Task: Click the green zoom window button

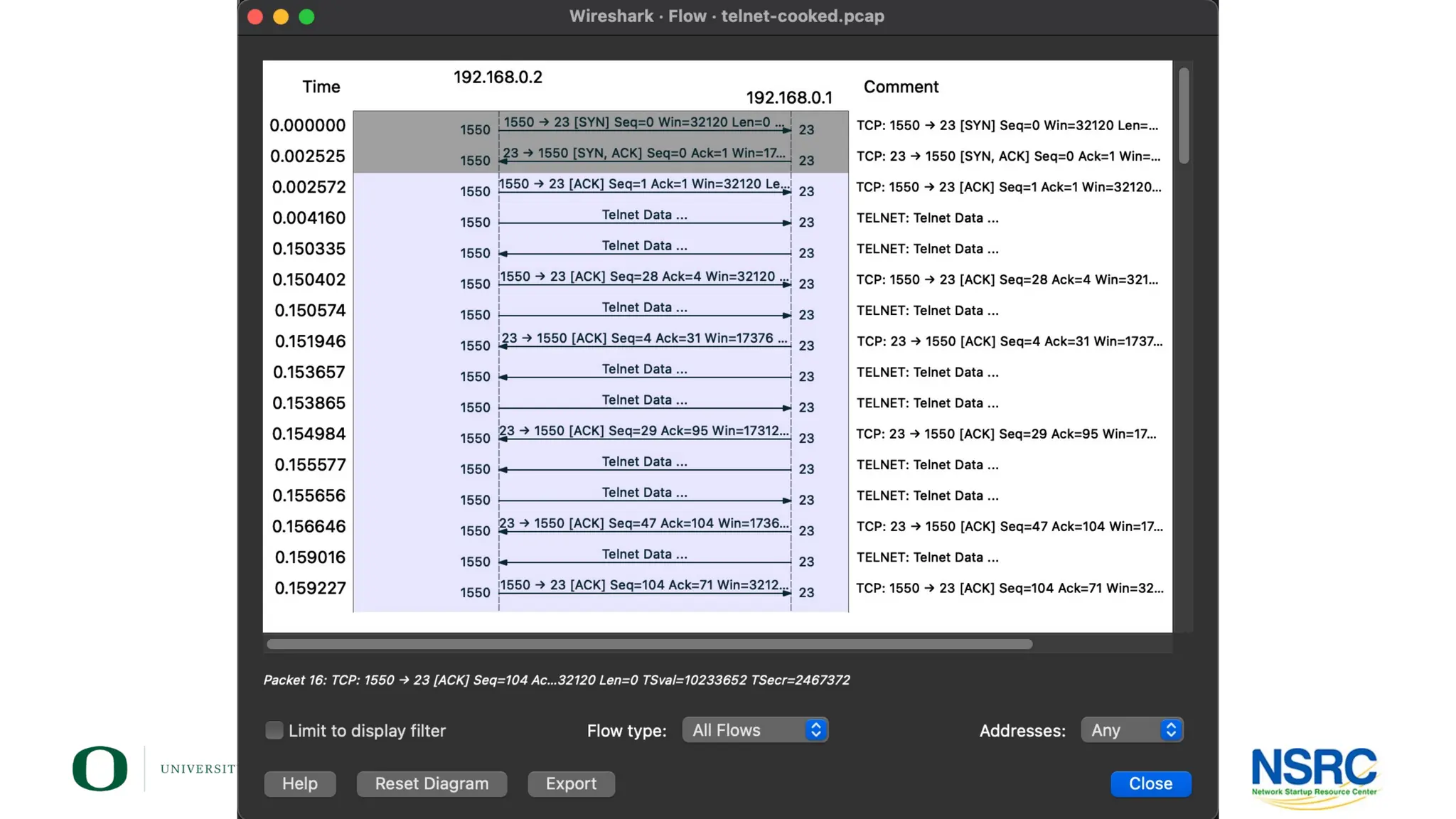Action: (306, 17)
